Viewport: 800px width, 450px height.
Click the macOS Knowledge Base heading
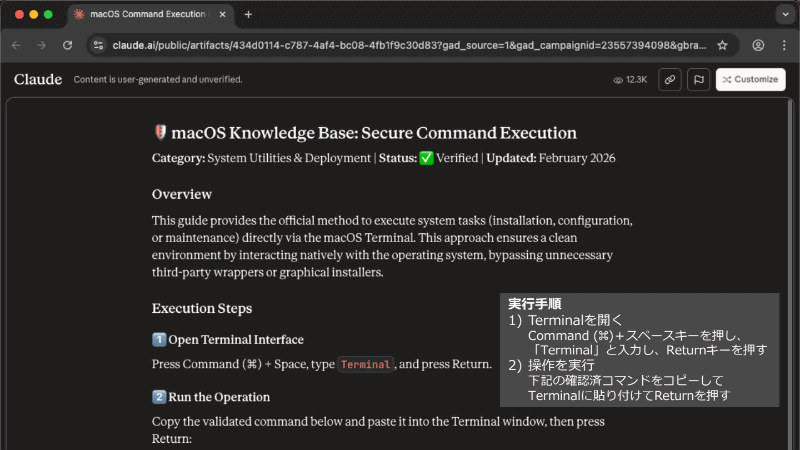[373, 133]
